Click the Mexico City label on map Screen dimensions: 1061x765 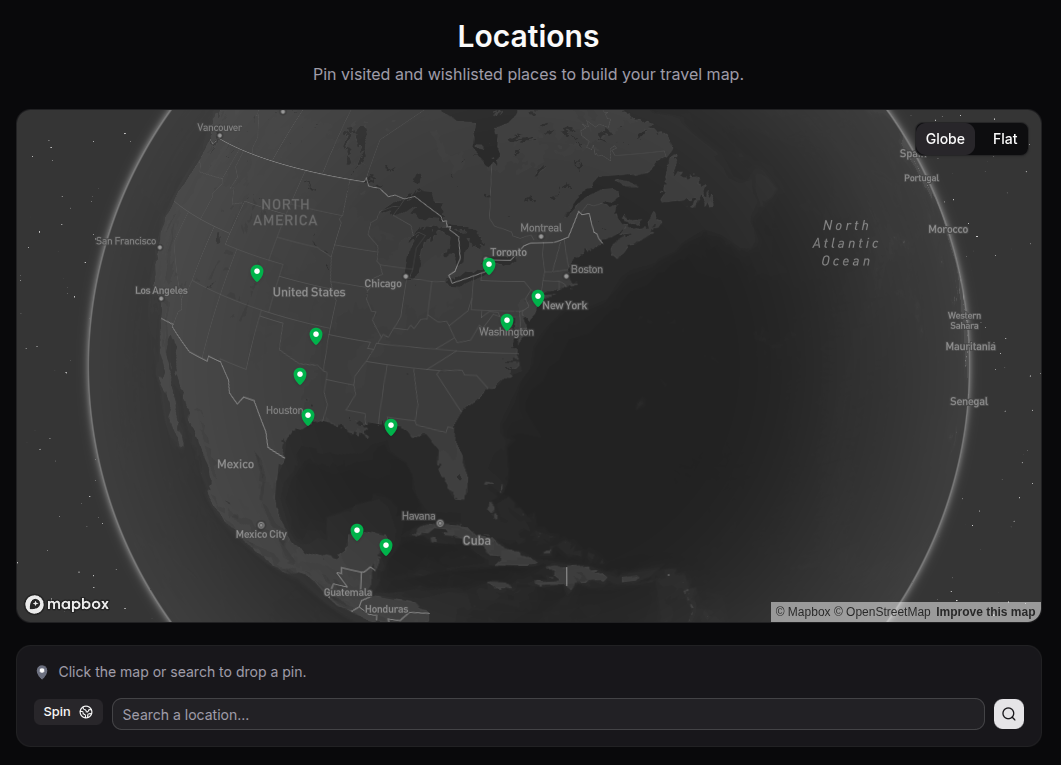tap(261, 534)
